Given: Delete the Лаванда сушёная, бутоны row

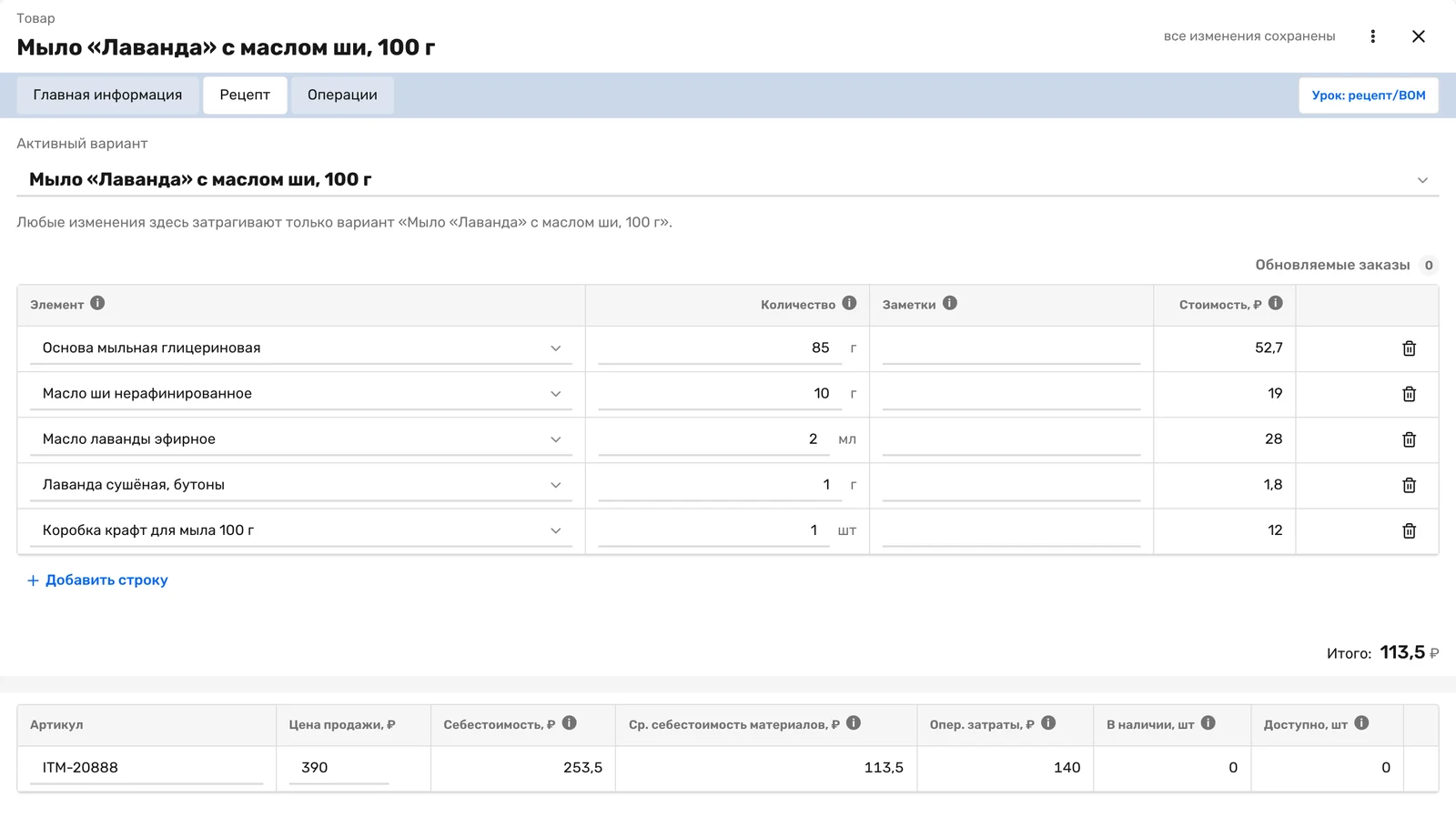Looking at the screenshot, I should pyautogui.click(x=1409, y=485).
